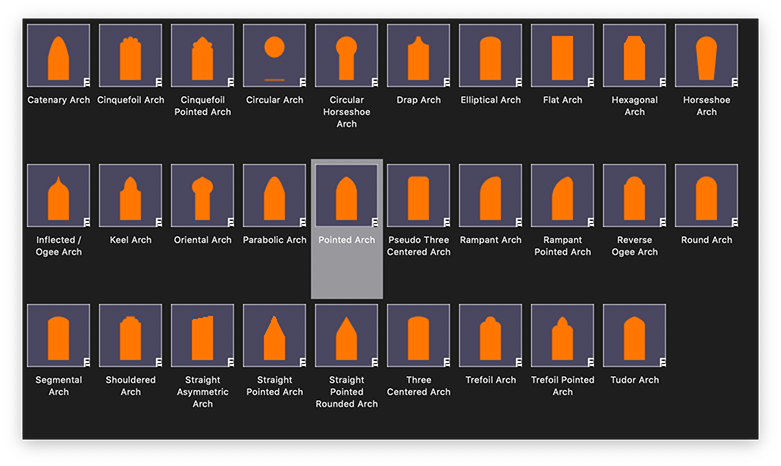
Task: Select the Inflected / Ogee Arch shape
Action: (59, 196)
